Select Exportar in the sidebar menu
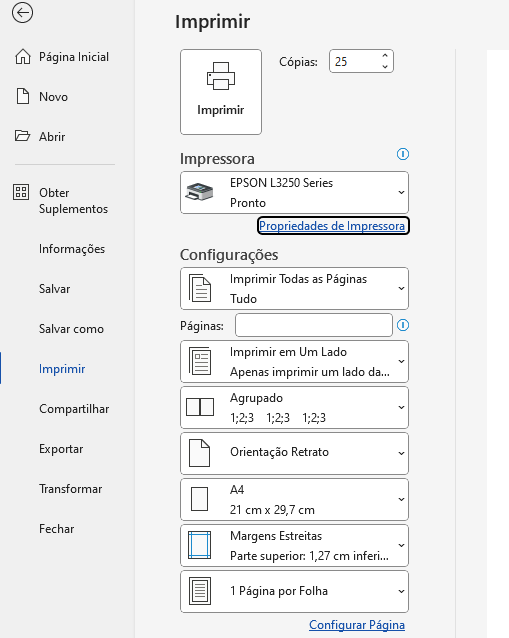 point(61,449)
